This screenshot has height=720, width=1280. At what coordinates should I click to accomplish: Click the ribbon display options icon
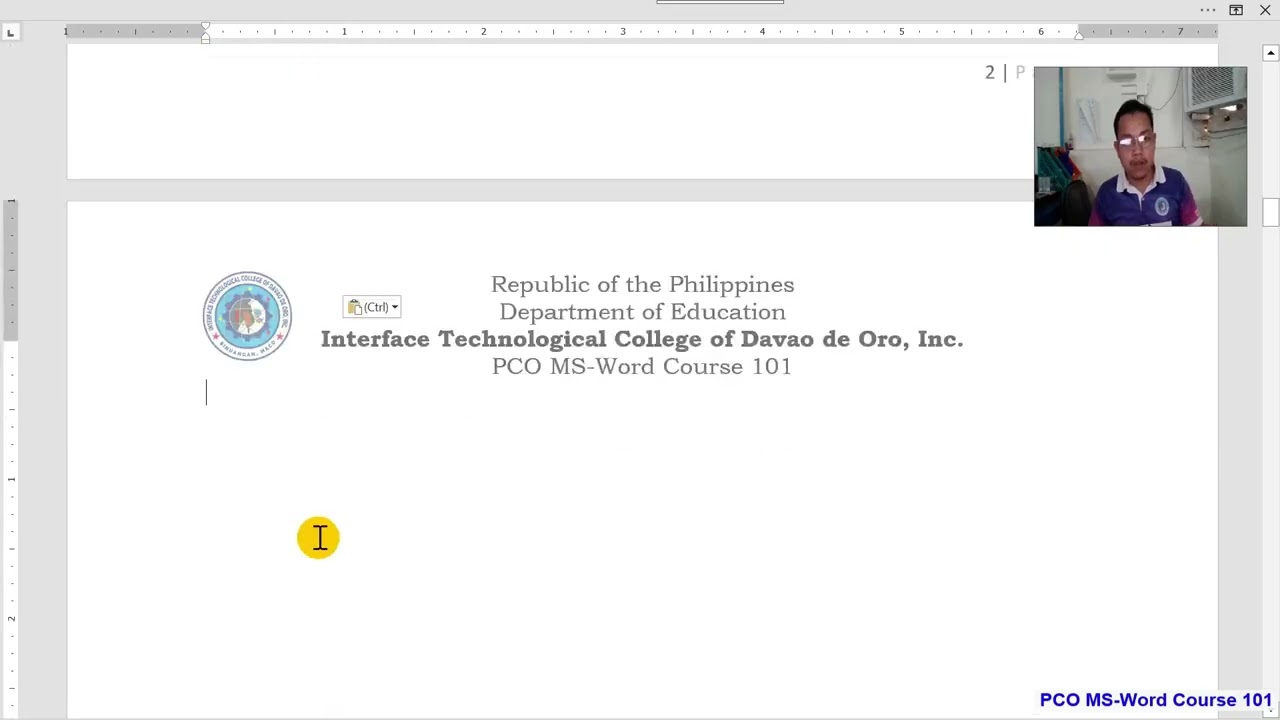coord(1236,10)
